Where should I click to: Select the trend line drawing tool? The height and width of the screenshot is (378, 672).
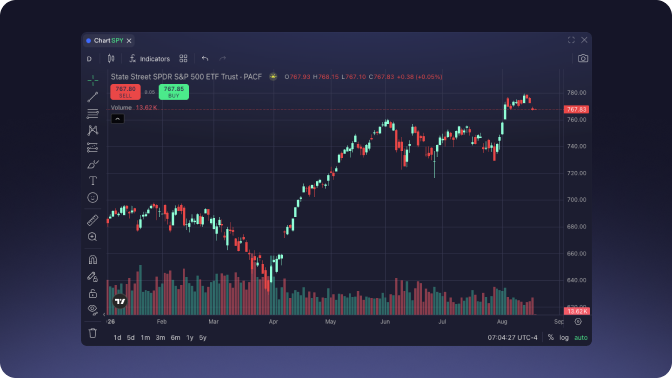[93, 97]
